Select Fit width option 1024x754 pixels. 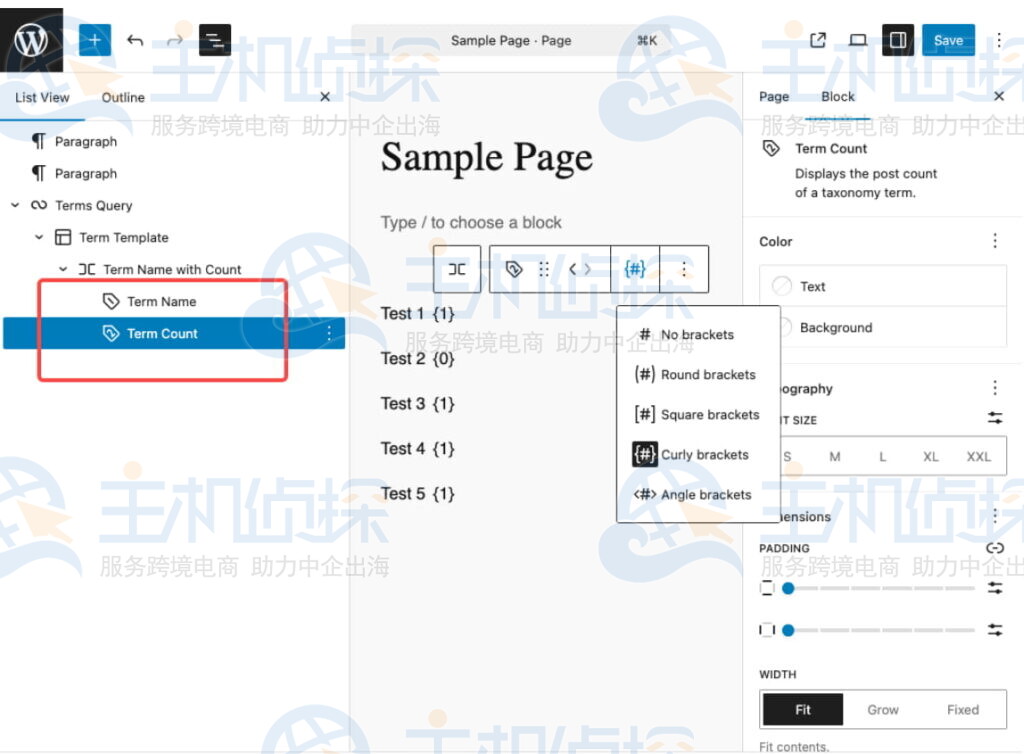click(803, 709)
